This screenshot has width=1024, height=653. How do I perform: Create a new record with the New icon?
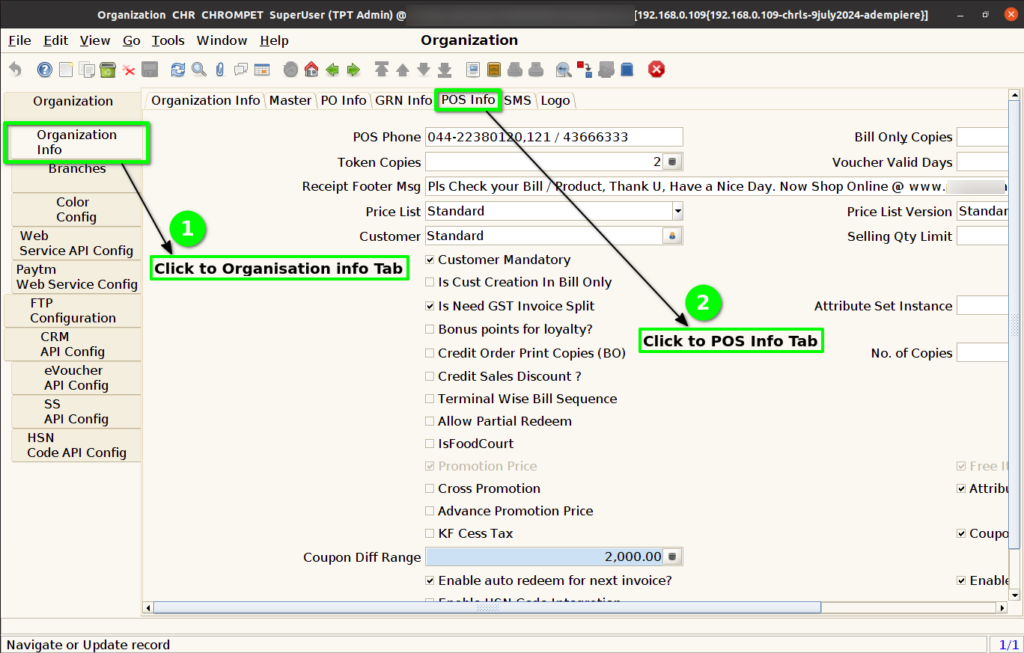point(66,69)
